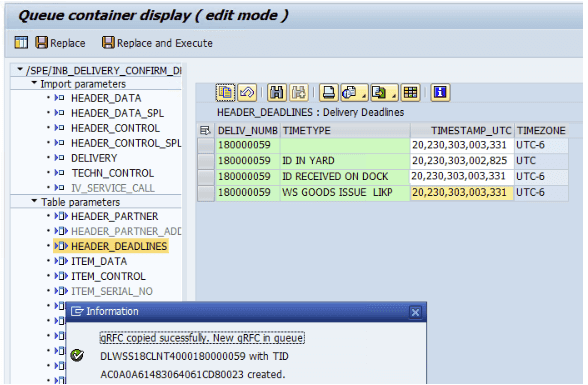The image size is (588, 385).
Task: Select the DELIVERY parameter
Action: [x=94, y=158]
